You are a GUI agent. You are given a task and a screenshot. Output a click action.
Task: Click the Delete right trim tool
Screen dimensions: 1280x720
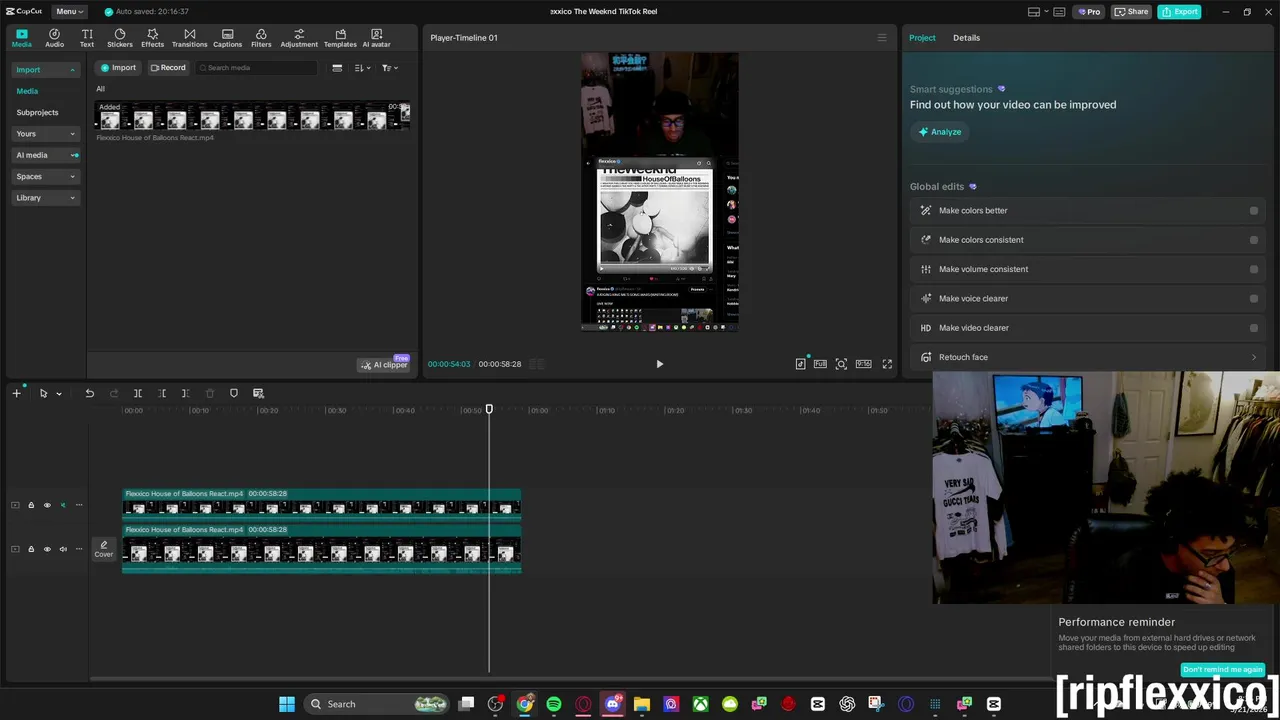coord(185,393)
